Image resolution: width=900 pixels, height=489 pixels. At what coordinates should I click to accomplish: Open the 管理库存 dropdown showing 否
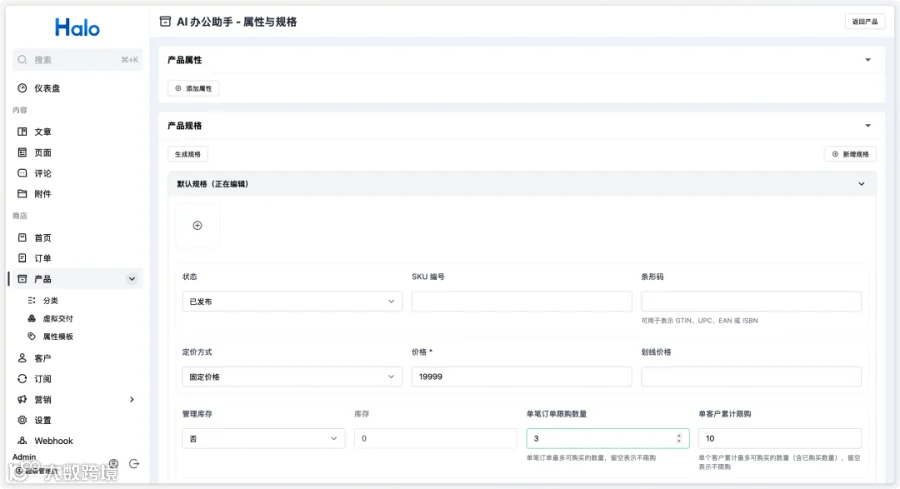click(x=264, y=438)
